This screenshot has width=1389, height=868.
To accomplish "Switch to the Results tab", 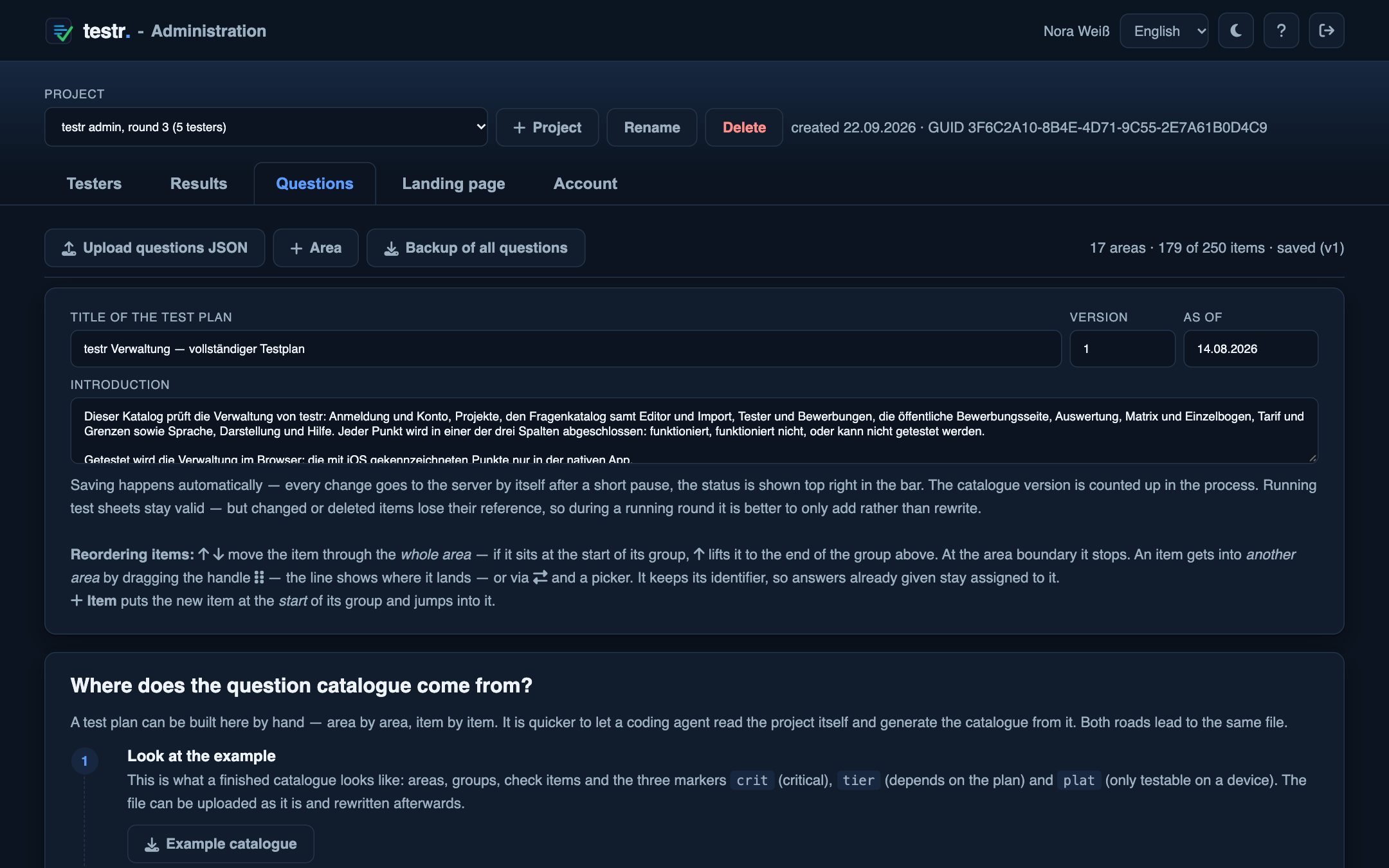I will [x=199, y=184].
